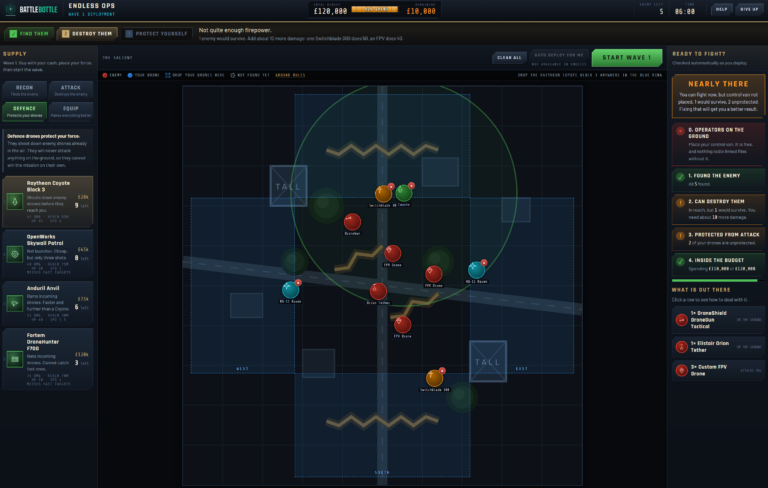Select the RQ-11 Raven token near the West zone

coord(290,290)
